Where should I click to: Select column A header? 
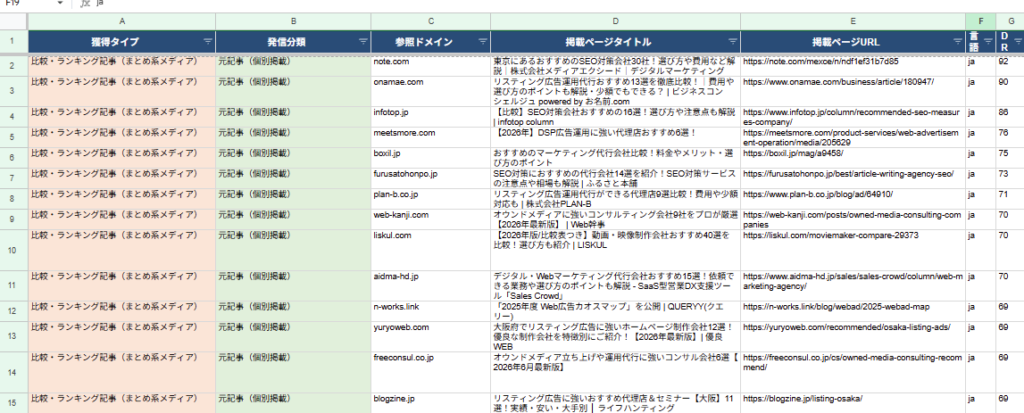(121, 22)
